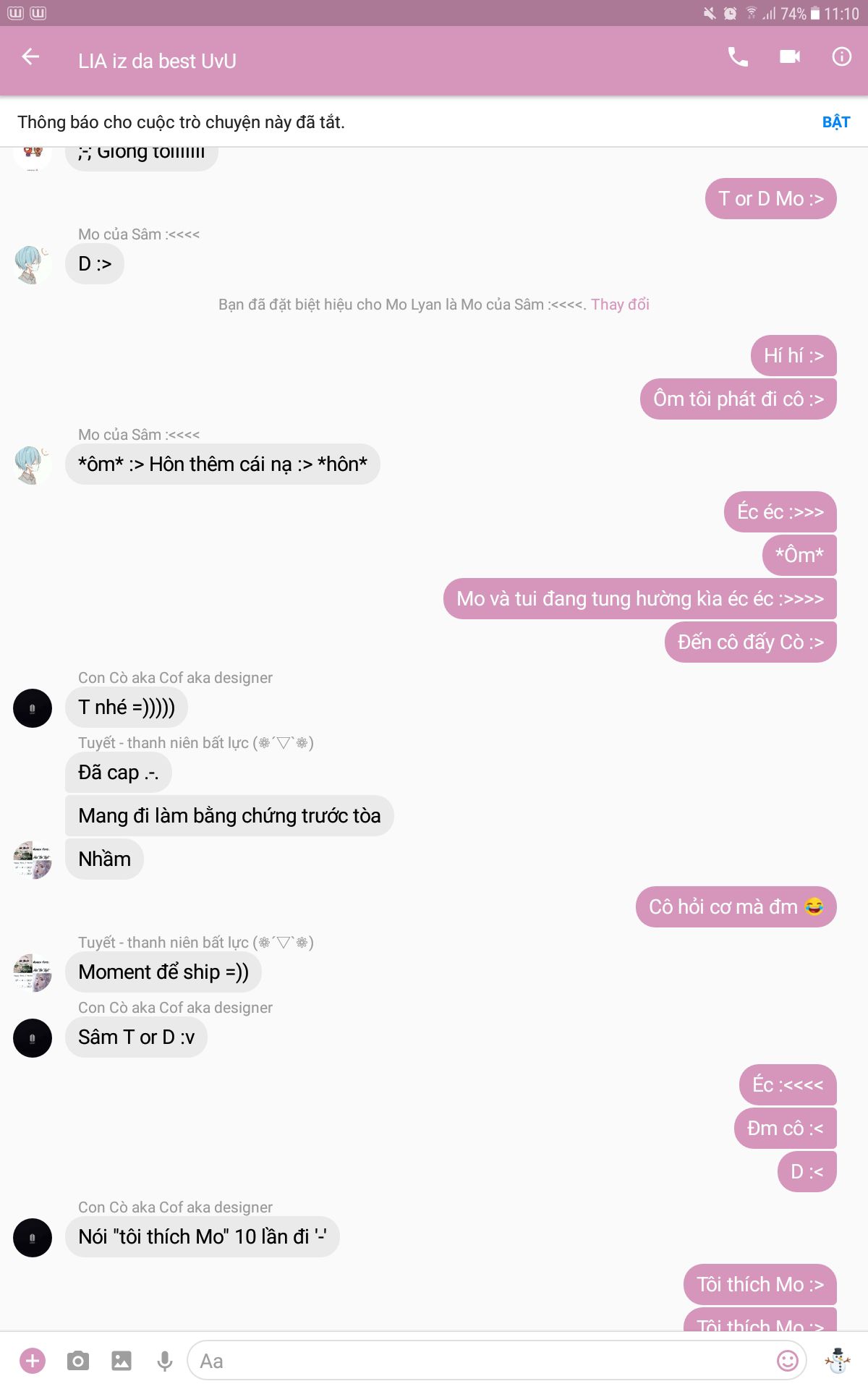868x1389 pixels.
Task: Send the snowman quick-reaction emoji
Action: pyautogui.click(x=838, y=1361)
